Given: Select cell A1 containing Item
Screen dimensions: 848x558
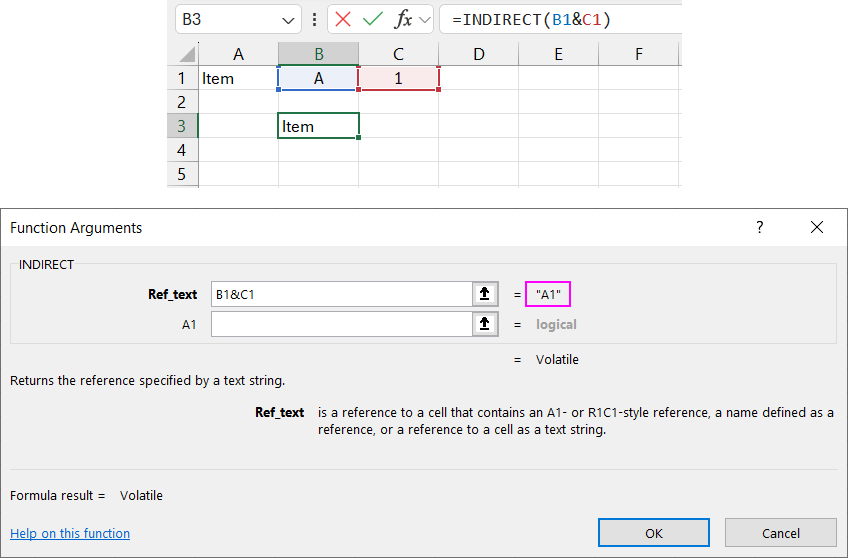Looking at the screenshot, I should tap(238, 78).
